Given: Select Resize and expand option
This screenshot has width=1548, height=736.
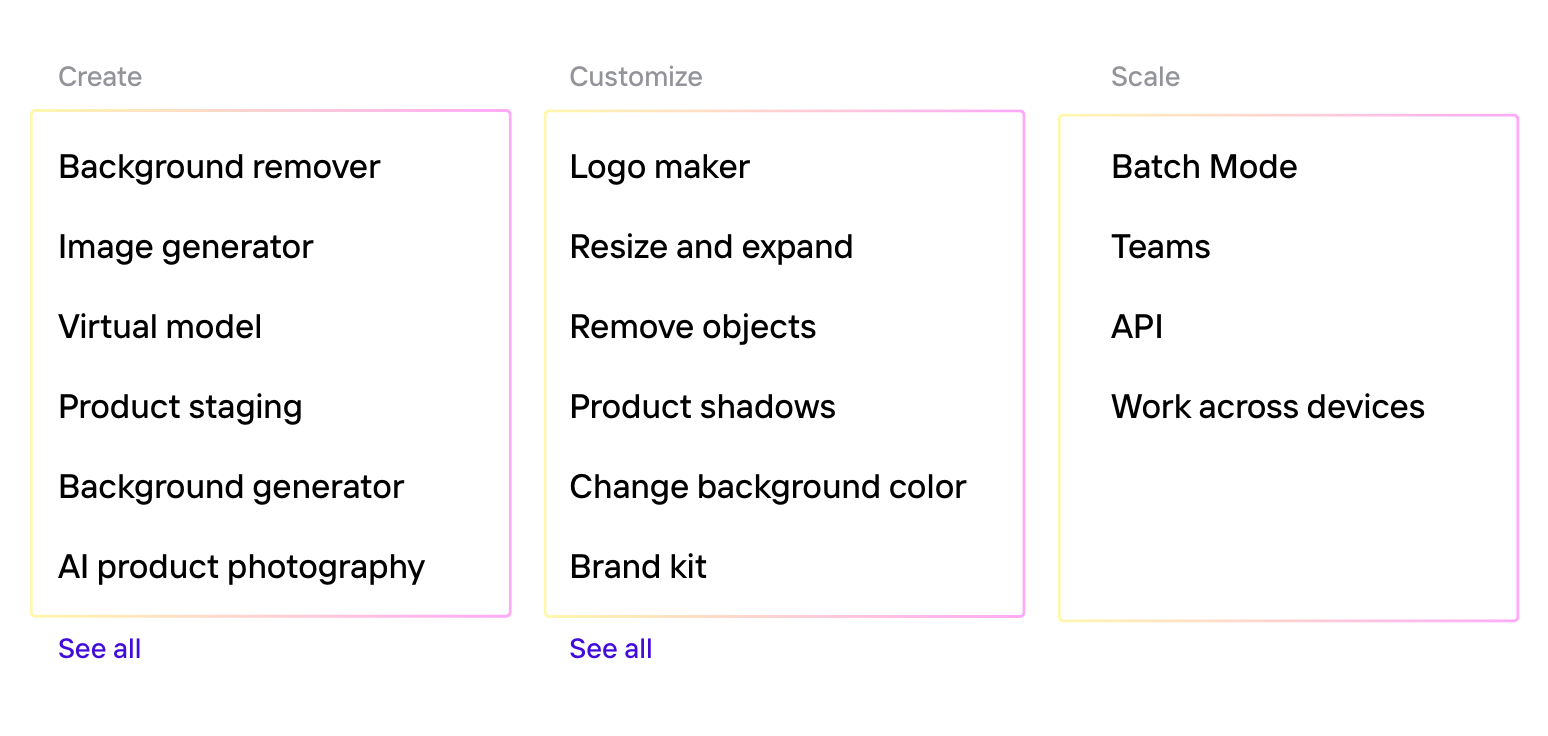Looking at the screenshot, I should click(711, 247).
